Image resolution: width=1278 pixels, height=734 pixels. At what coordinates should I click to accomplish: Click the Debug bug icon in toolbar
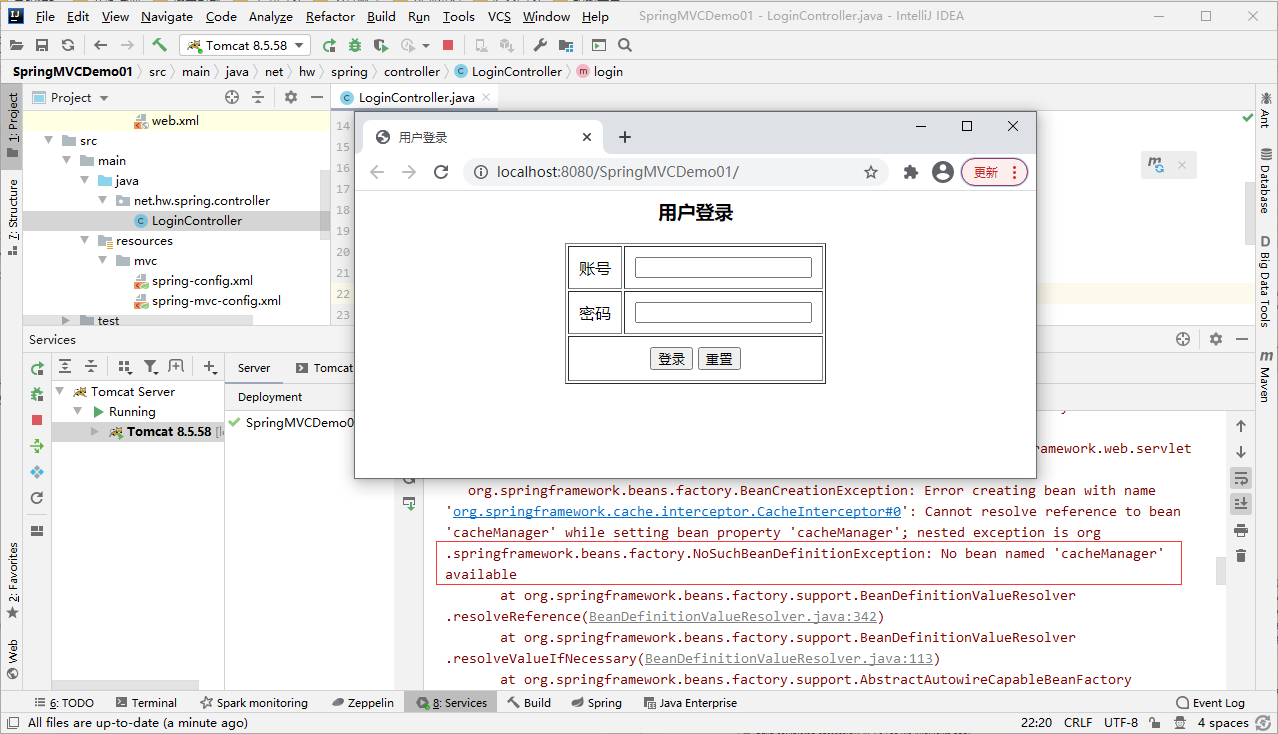pyautogui.click(x=355, y=45)
